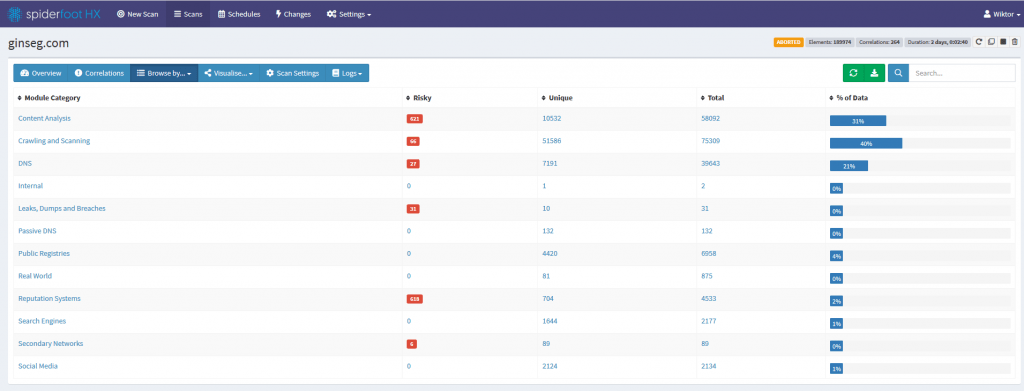The width and height of the screenshot is (1024, 391).
Task: Re-run the ginseg.com scan icon
Action: point(979,42)
